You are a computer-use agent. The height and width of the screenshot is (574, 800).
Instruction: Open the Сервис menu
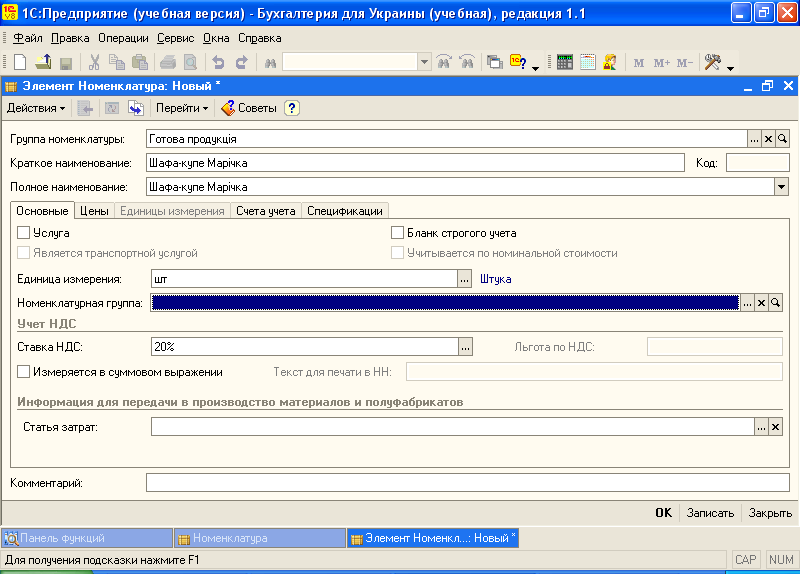pyautogui.click(x=176, y=38)
